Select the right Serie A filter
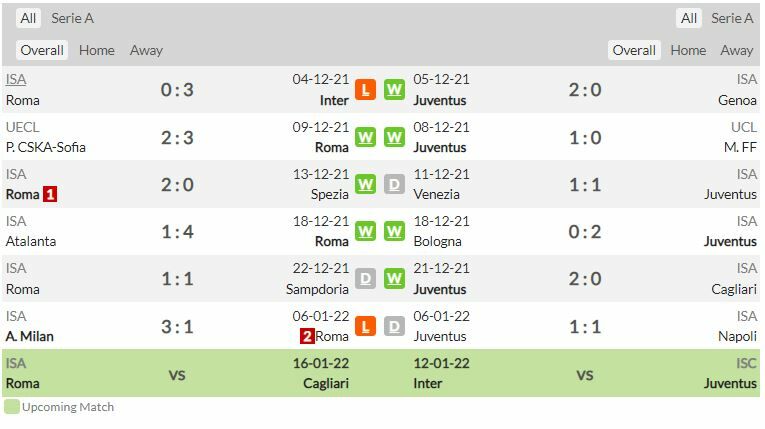This screenshot has width=765, height=429. tap(732, 18)
